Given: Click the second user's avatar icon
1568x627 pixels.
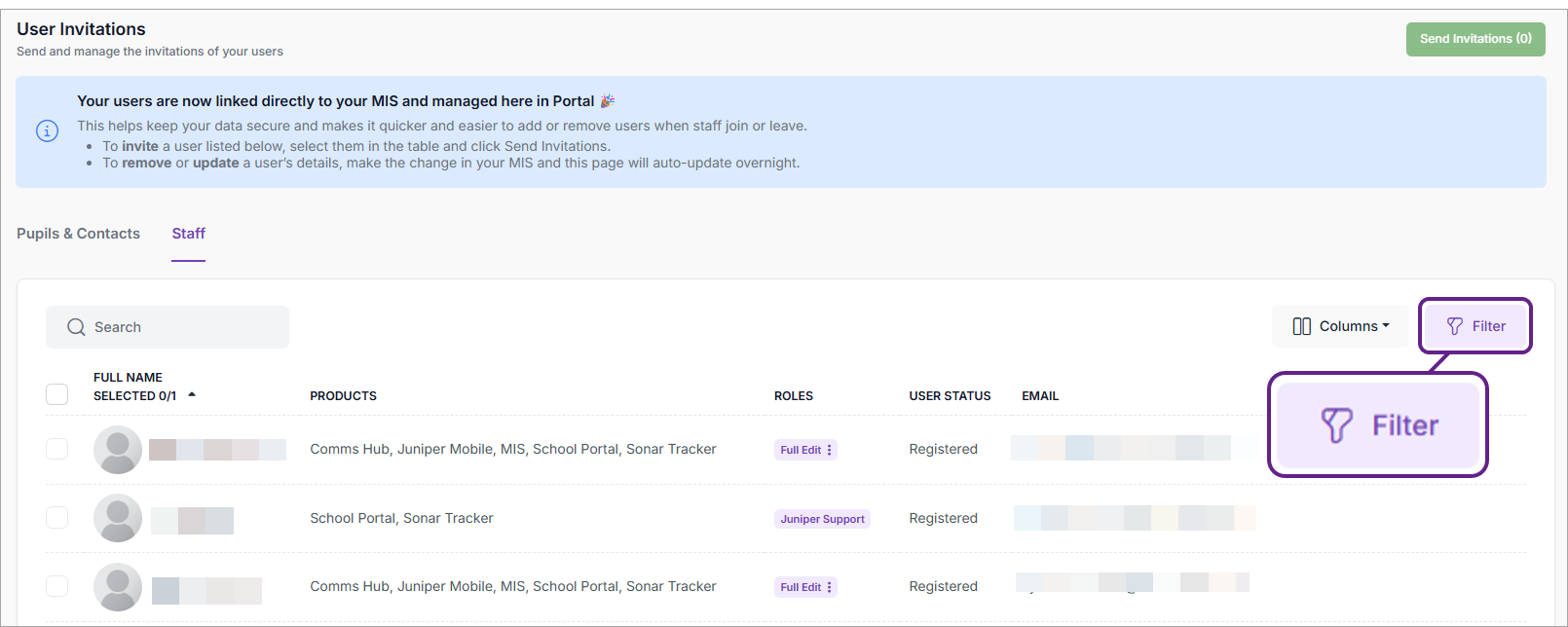Looking at the screenshot, I should click(x=118, y=518).
